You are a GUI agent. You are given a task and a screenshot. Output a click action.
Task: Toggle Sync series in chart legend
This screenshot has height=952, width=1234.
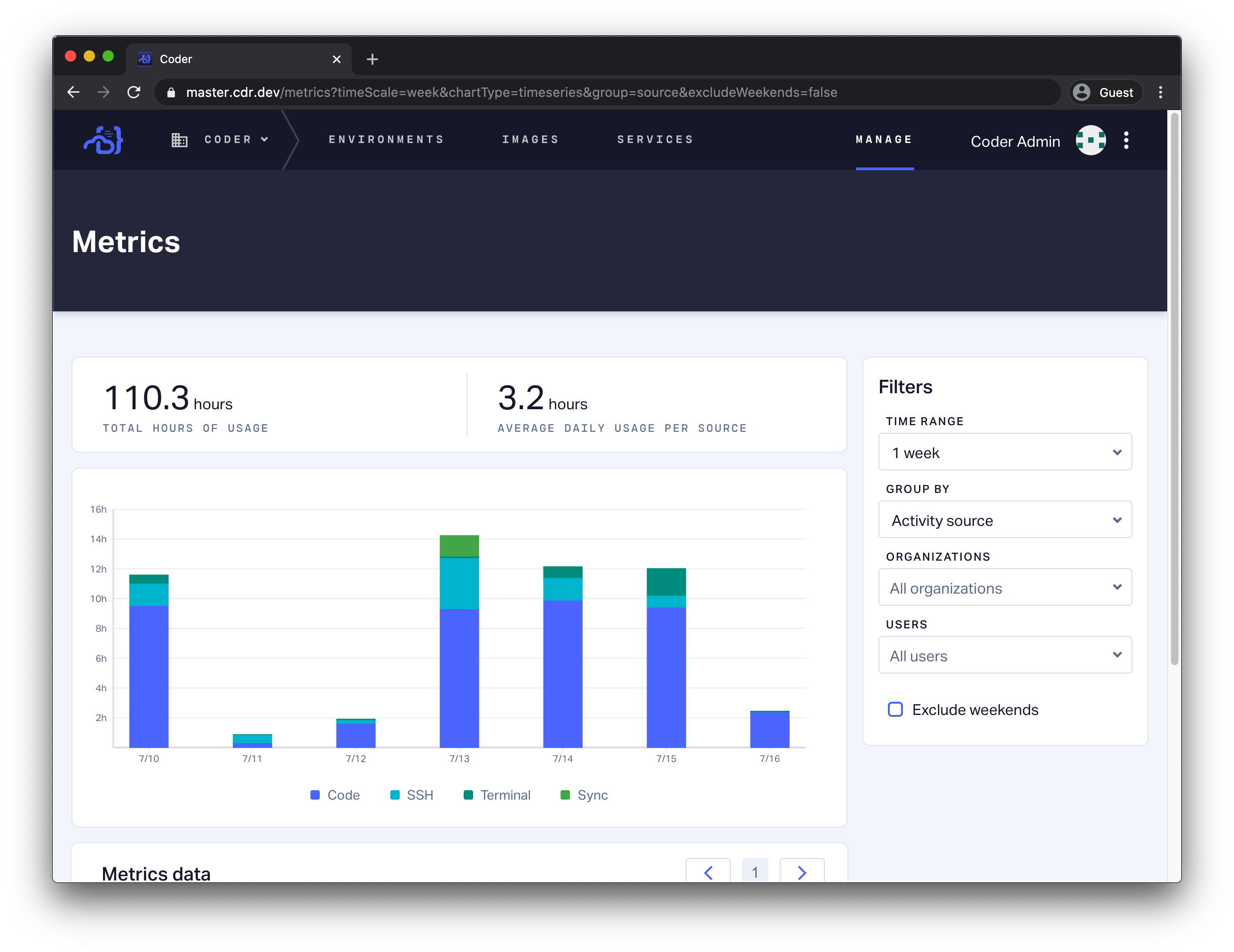coord(584,795)
